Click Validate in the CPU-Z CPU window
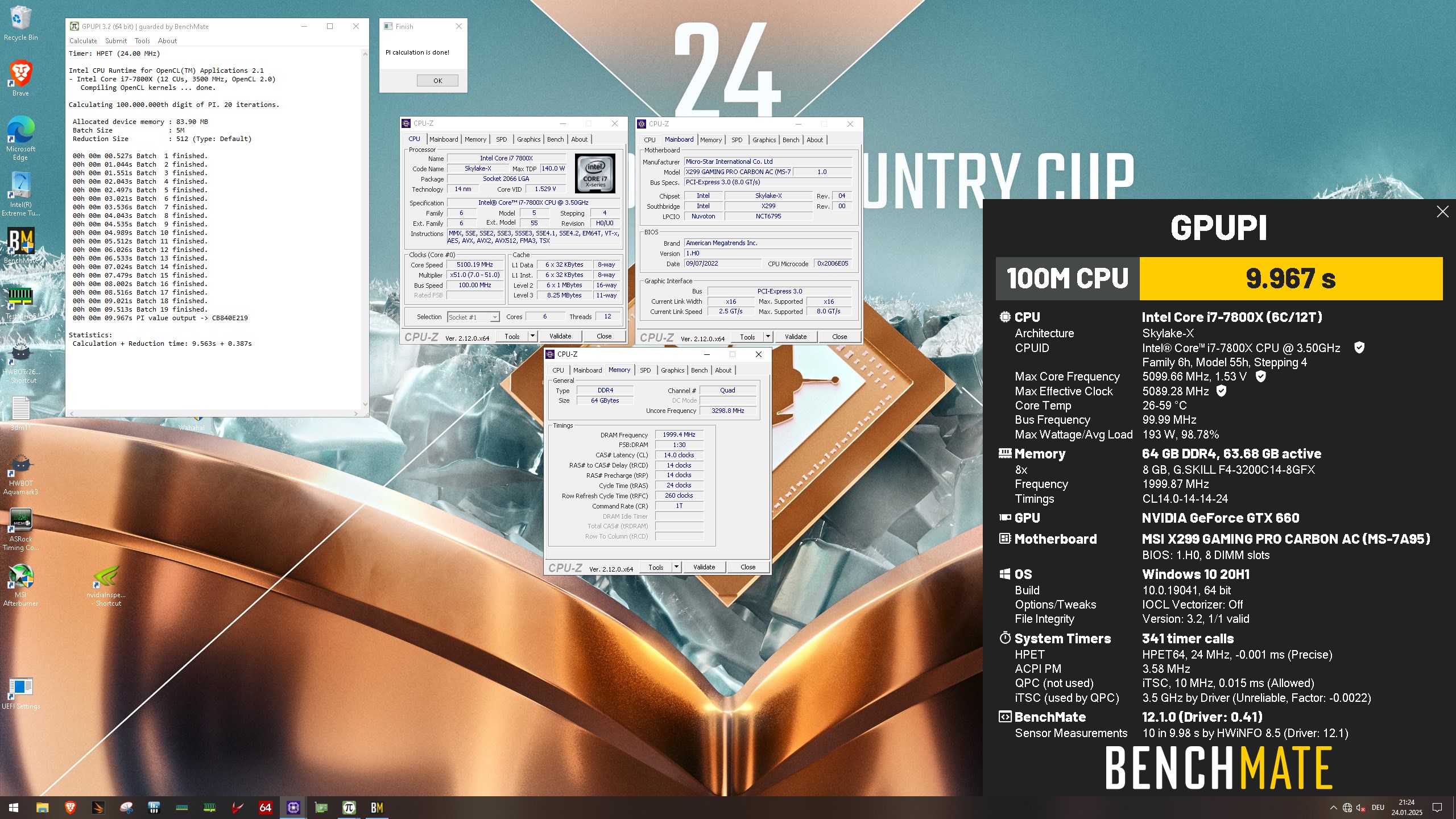The image size is (1456, 819). coord(560,336)
